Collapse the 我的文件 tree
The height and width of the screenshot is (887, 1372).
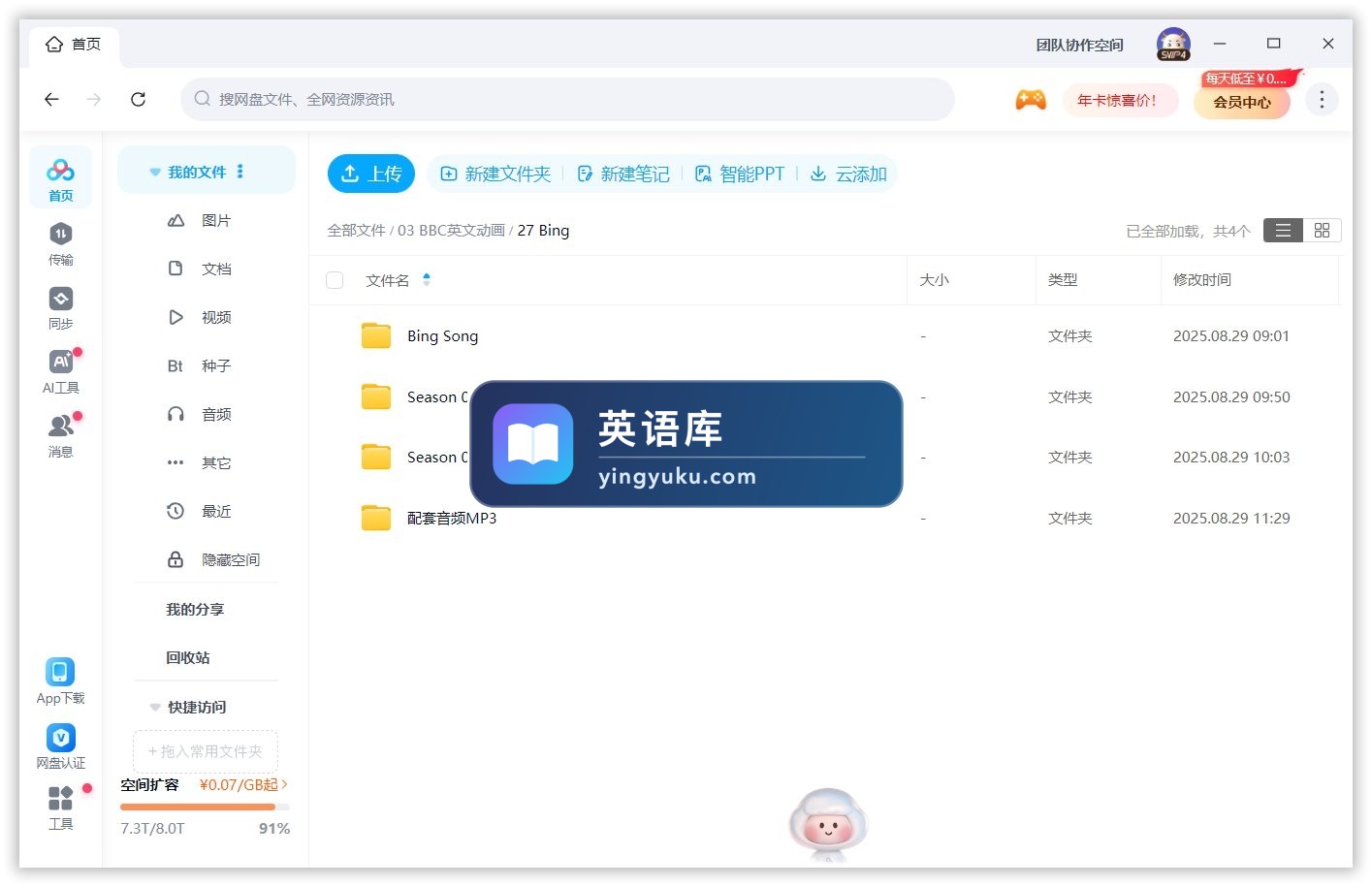(155, 172)
